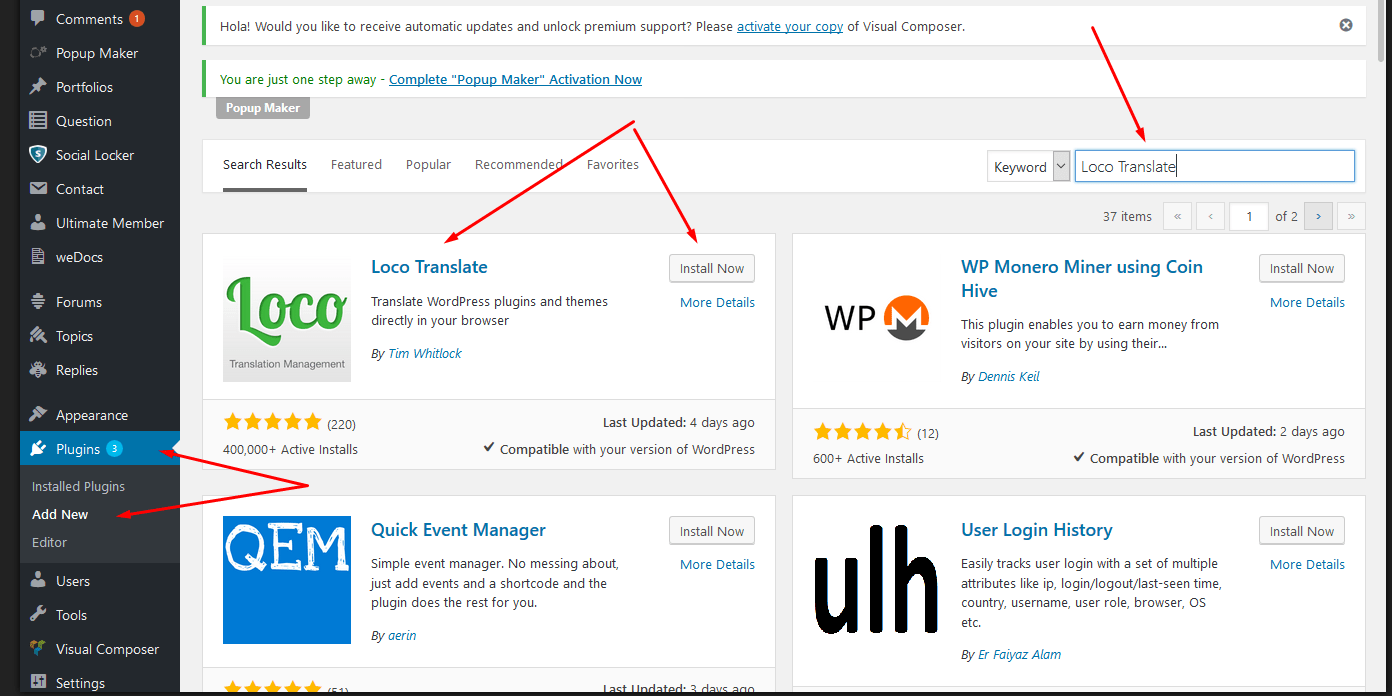The image size is (1392, 696).
Task: Click the Quick Event Manager QEM logo
Action: (x=287, y=580)
